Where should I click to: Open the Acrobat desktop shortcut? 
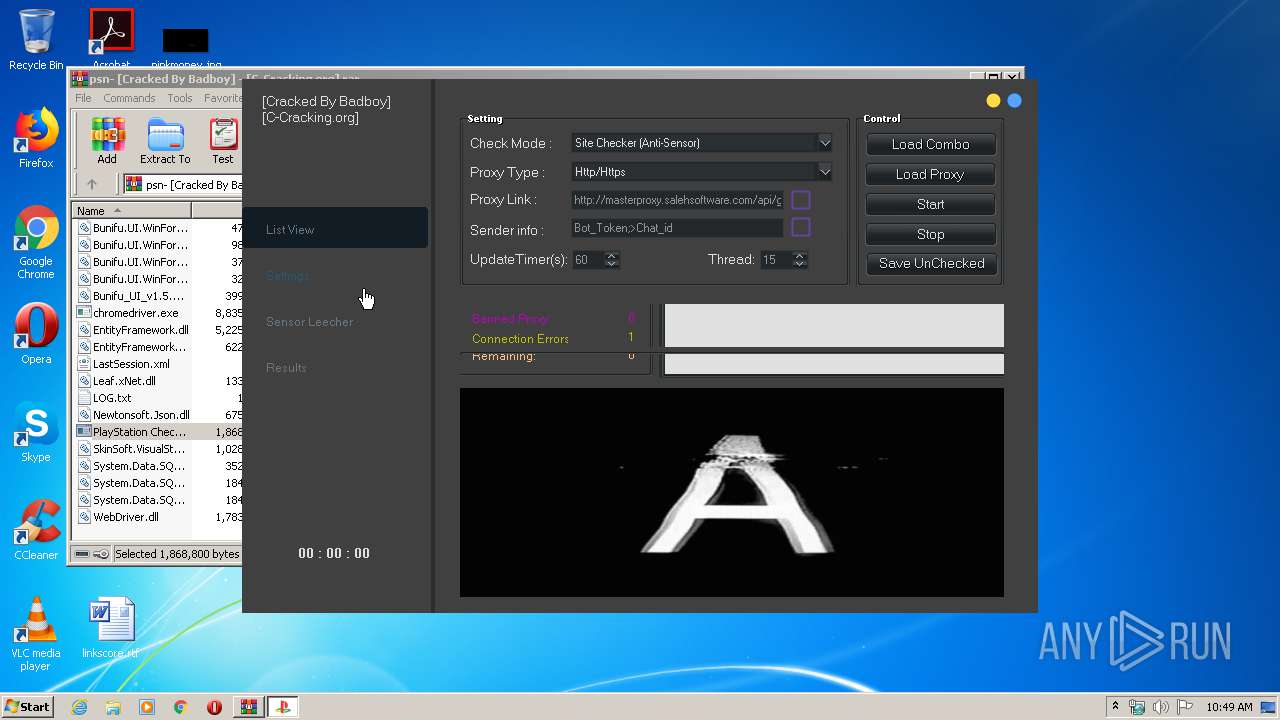point(111,40)
